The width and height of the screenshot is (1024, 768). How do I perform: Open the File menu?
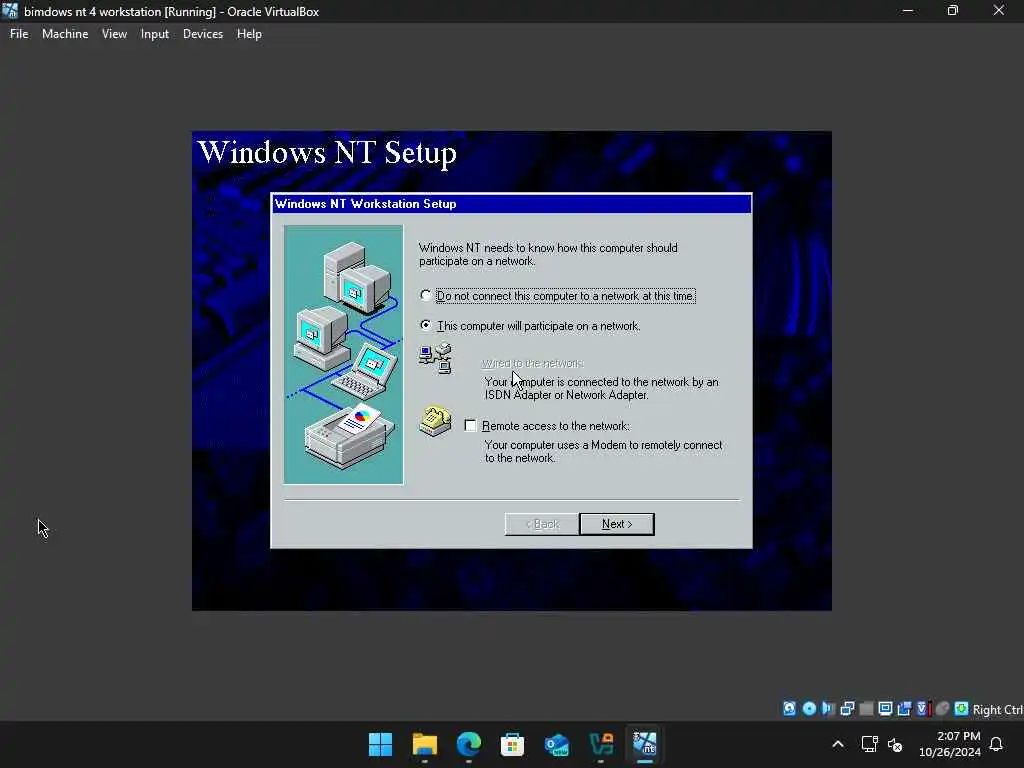19,34
